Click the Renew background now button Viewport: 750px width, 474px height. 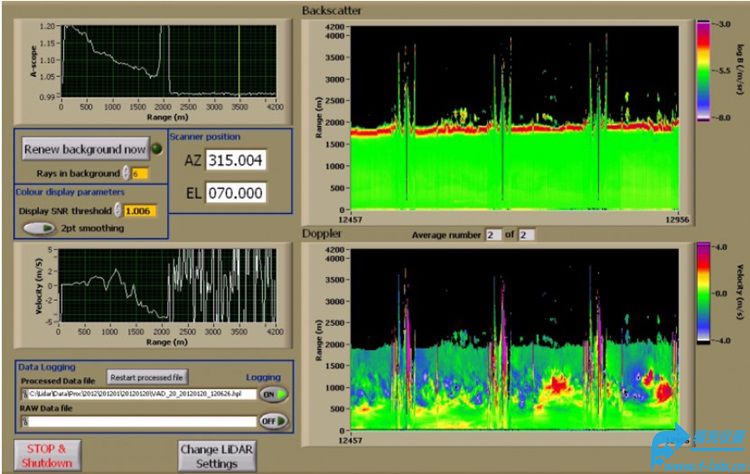point(84,149)
